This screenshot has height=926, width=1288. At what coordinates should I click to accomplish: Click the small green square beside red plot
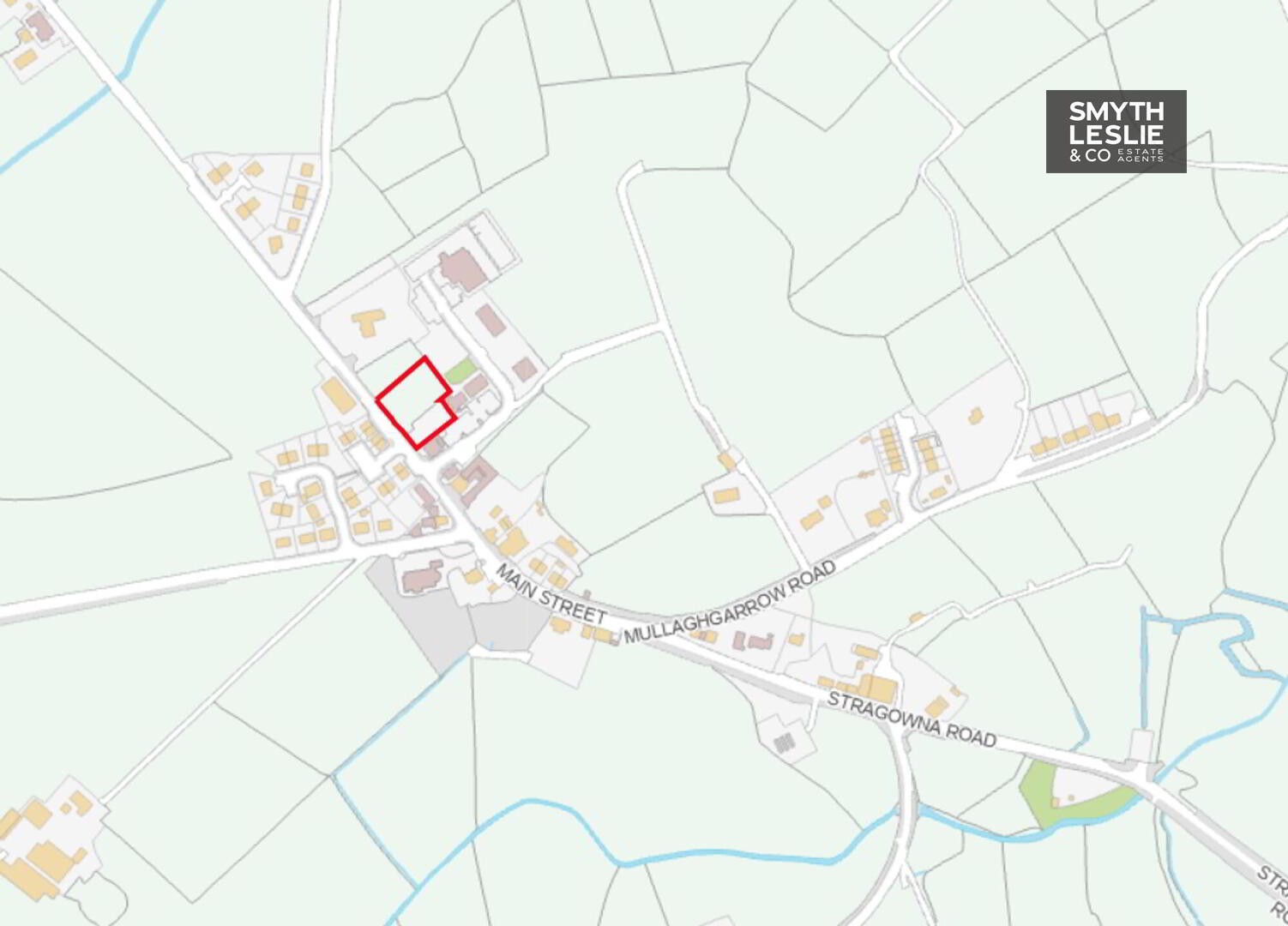pyautogui.click(x=460, y=372)
